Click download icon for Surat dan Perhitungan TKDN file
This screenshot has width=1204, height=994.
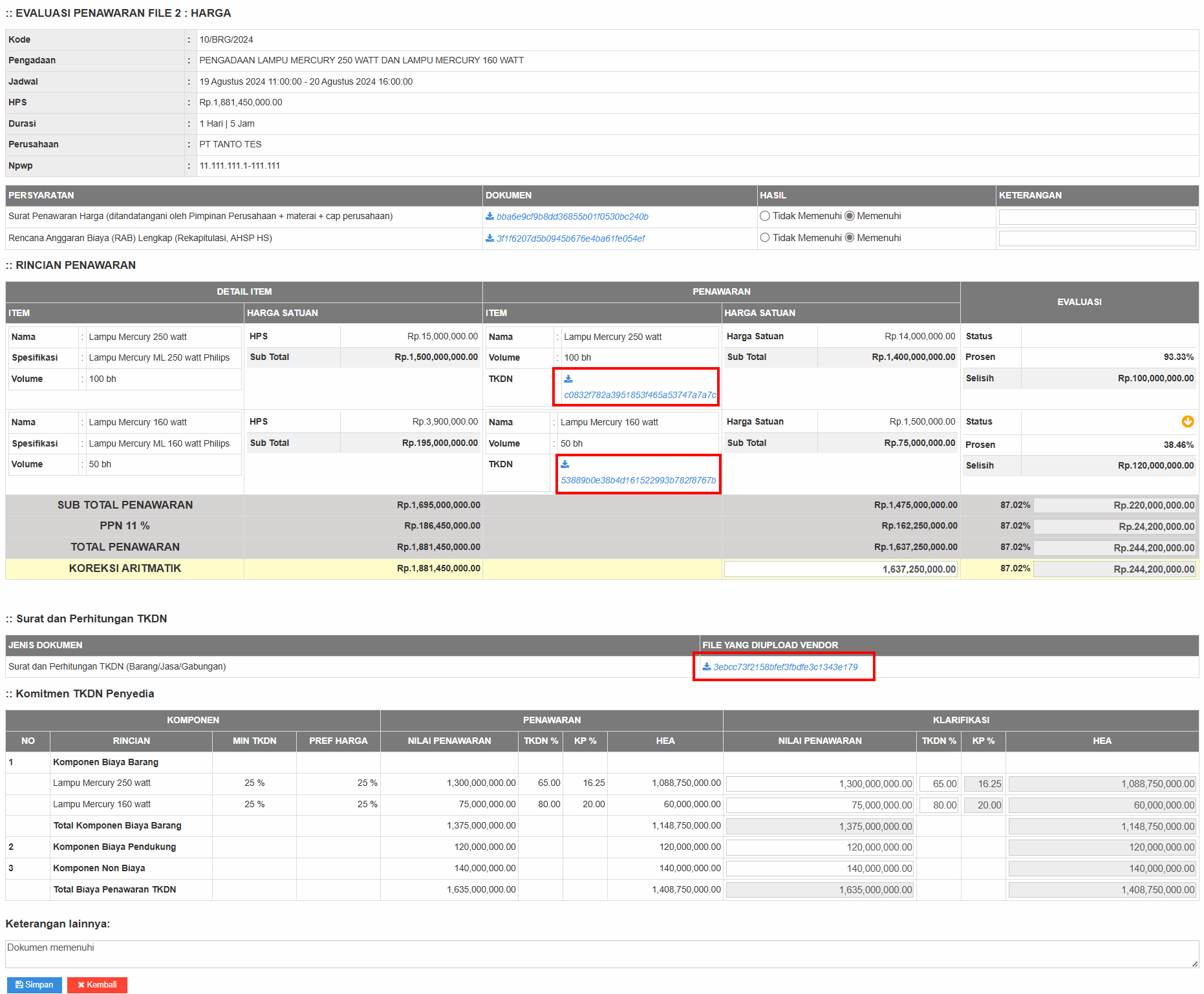pos(707,667)
